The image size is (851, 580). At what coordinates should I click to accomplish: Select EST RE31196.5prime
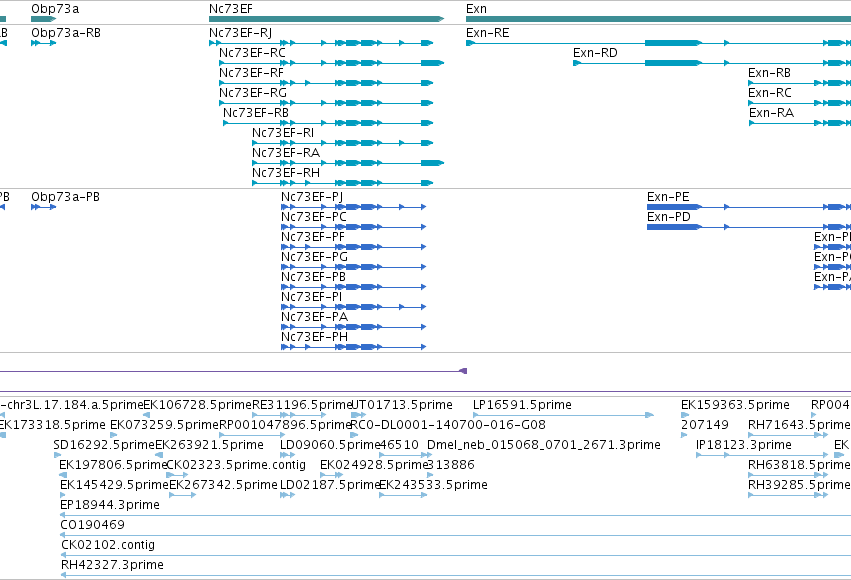tap(303, 405)
